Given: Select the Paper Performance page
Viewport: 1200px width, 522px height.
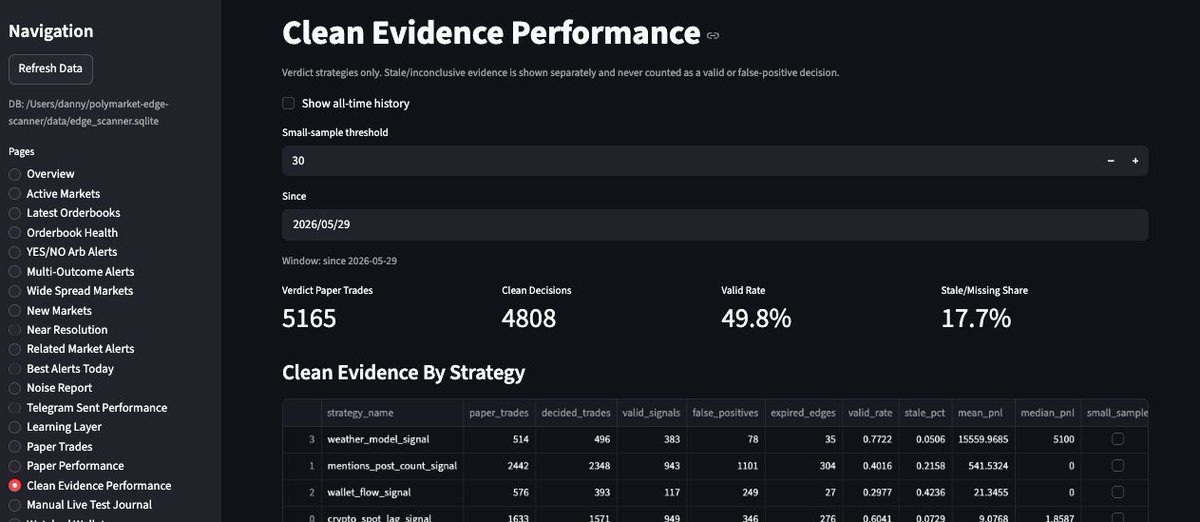Looking at the screenshot, I should point(66,466).
